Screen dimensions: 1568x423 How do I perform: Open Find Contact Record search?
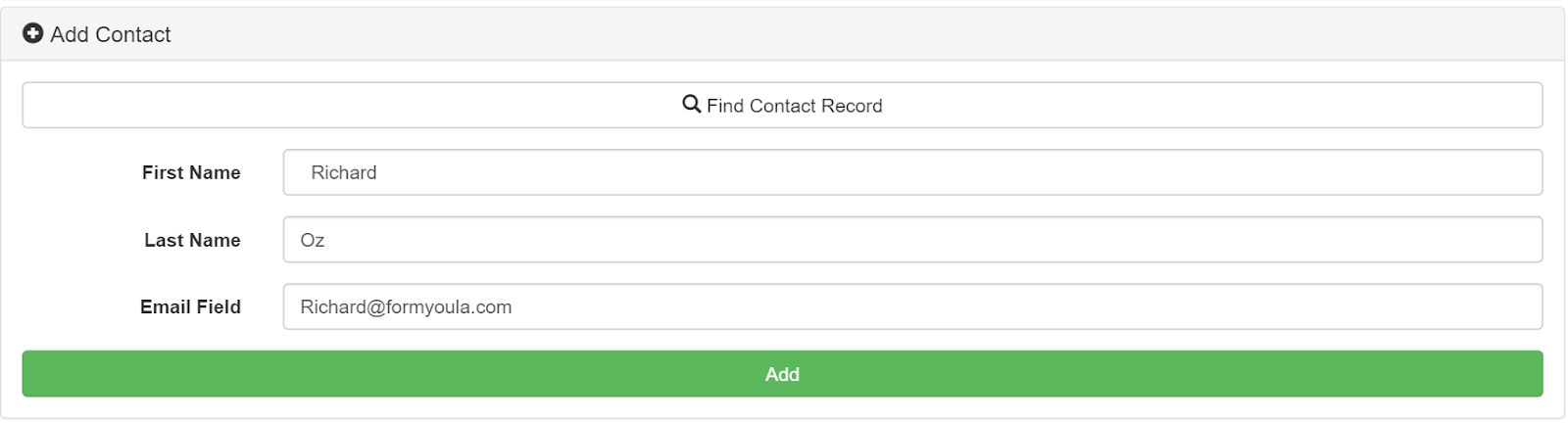click(x=782, y=105)
